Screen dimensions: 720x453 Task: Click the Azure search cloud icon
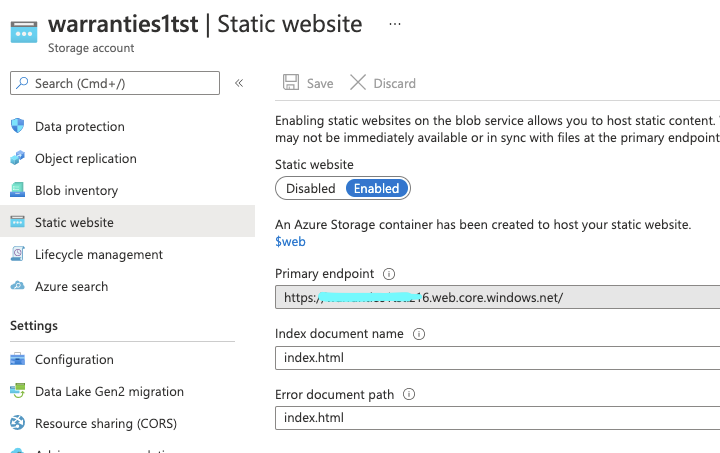(x=17, y=286)
